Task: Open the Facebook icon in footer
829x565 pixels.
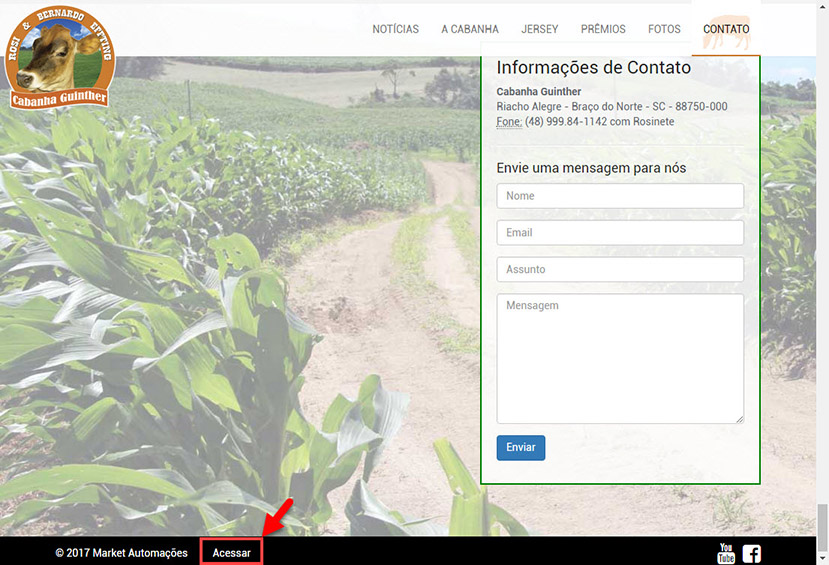Action: [751, 553]
